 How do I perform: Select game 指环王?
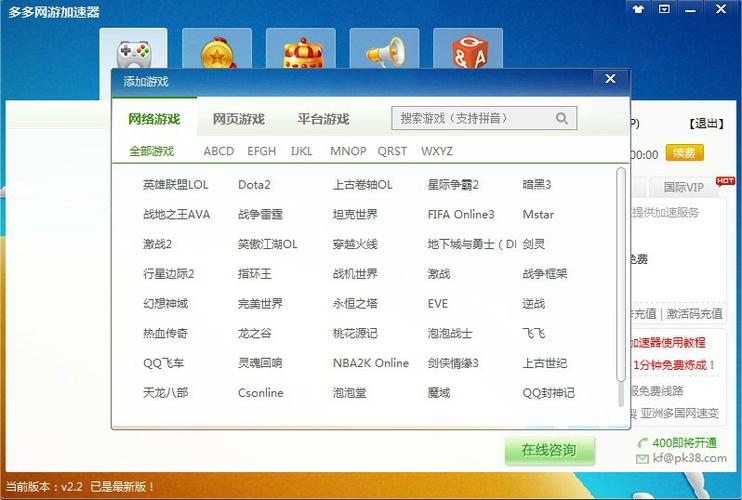point(255,274)
